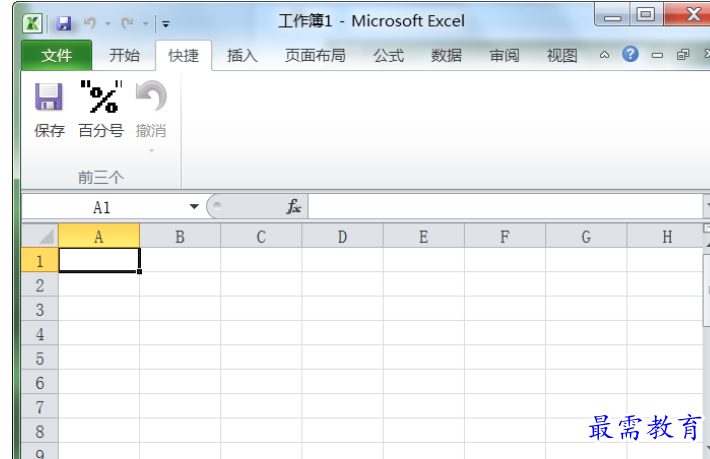This screenshot has width=710, height=459.
Task: Select column B header
Action: click(180, 236)
